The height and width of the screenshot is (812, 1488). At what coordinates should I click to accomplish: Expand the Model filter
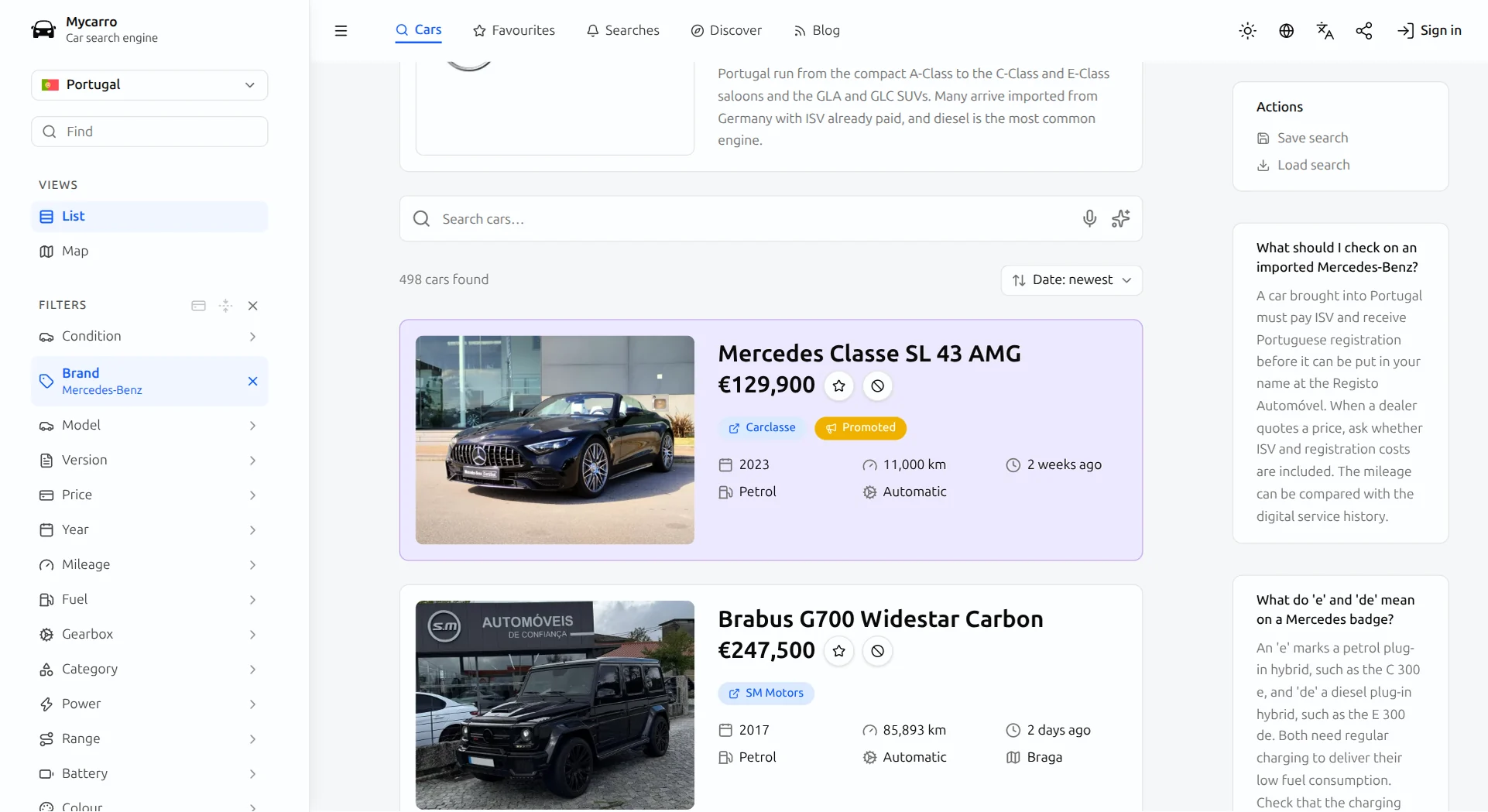(x=149, y=426)
